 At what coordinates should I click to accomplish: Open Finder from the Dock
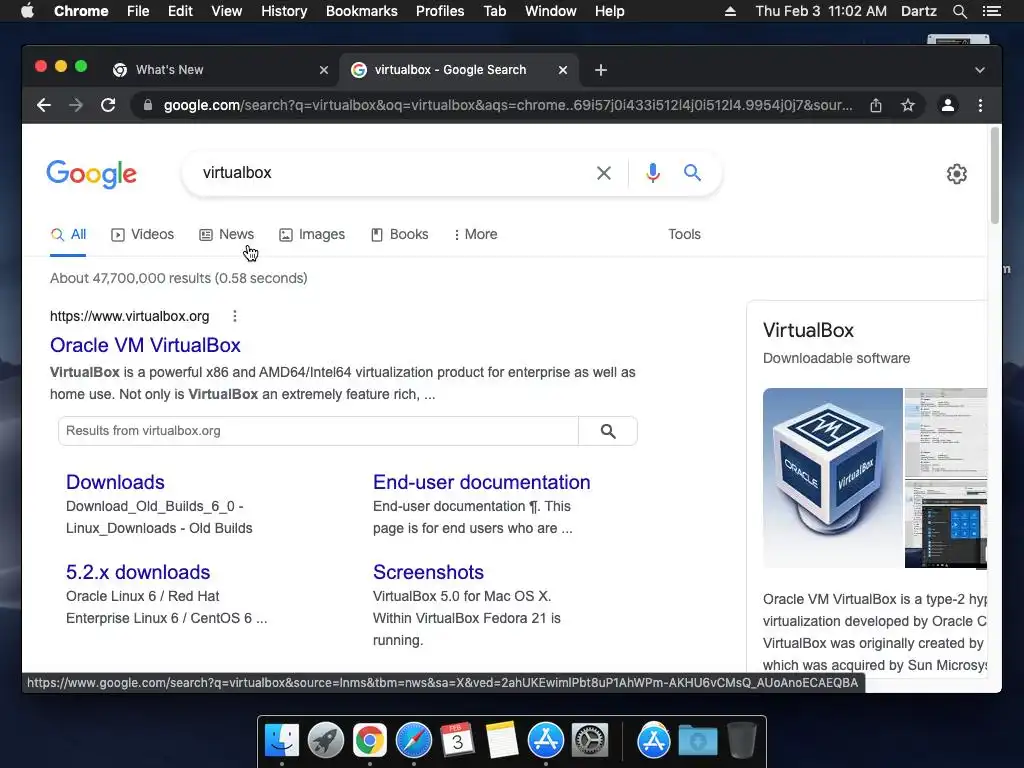point(281,741)
